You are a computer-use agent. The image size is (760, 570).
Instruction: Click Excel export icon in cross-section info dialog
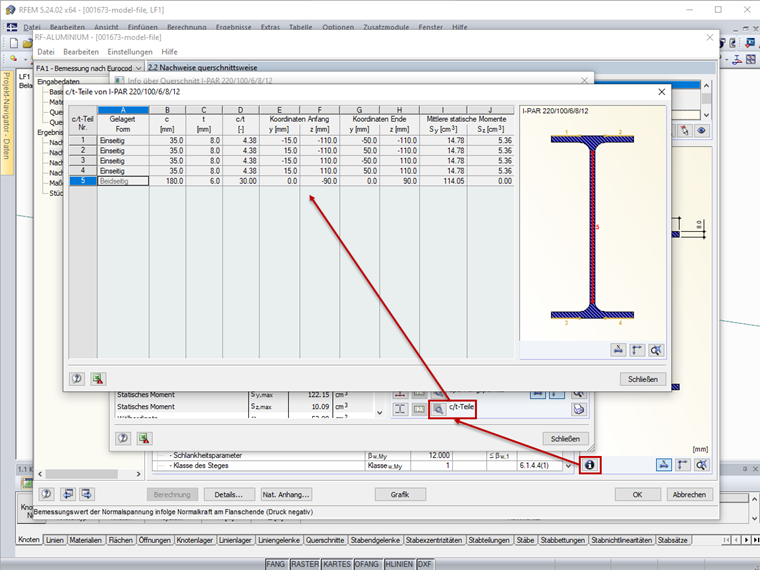pyautogui.click(x=144, y=438)
